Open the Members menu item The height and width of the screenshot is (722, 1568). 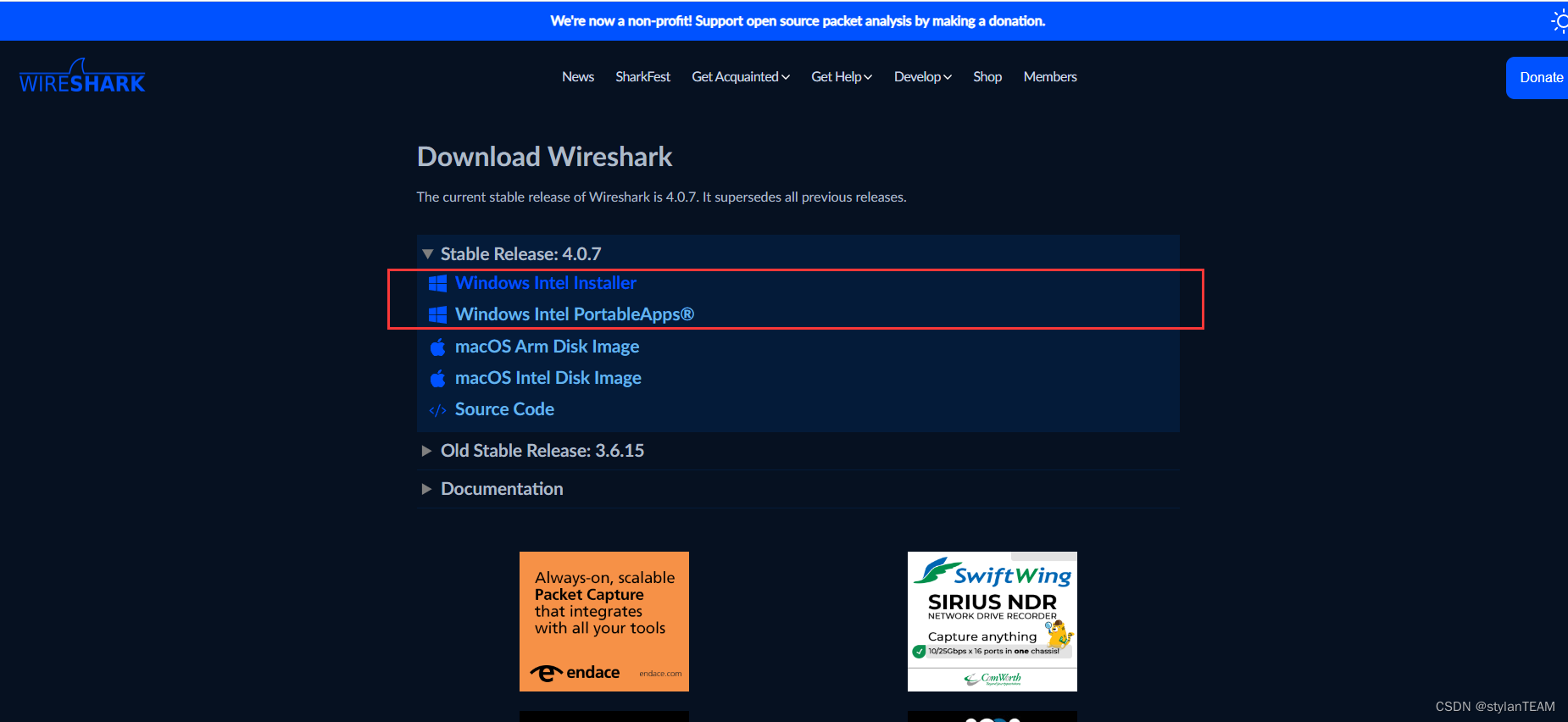(1050, 76)
